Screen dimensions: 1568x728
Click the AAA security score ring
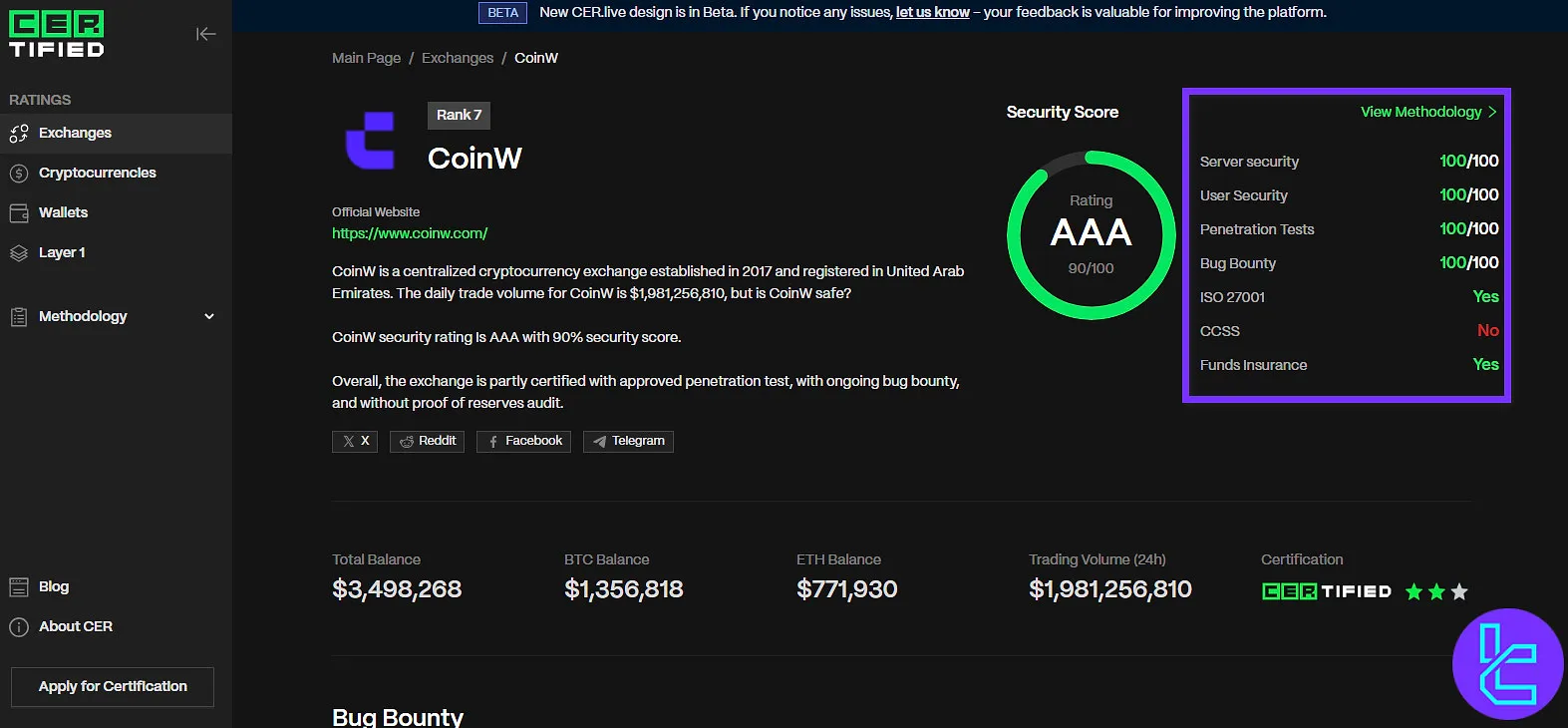pos(1092,235)
